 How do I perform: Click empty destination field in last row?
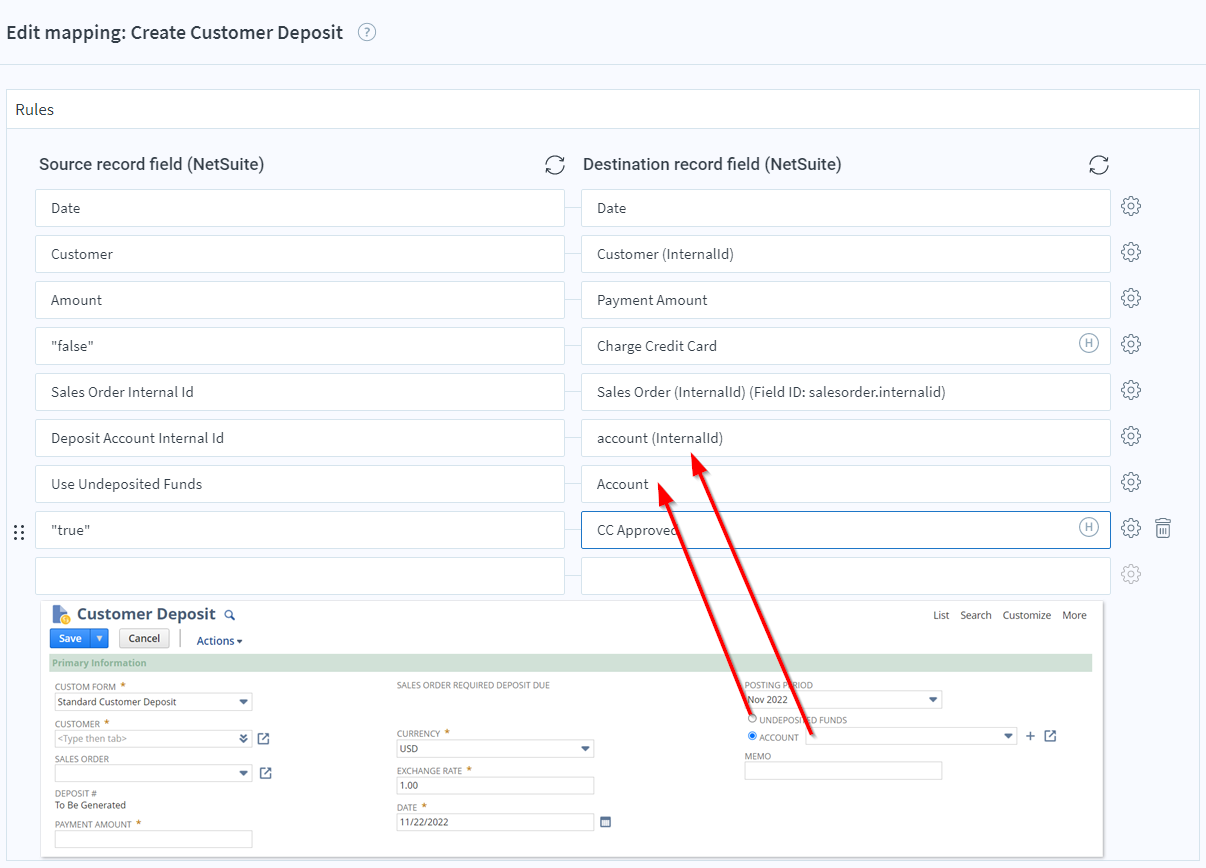point(846,576)
